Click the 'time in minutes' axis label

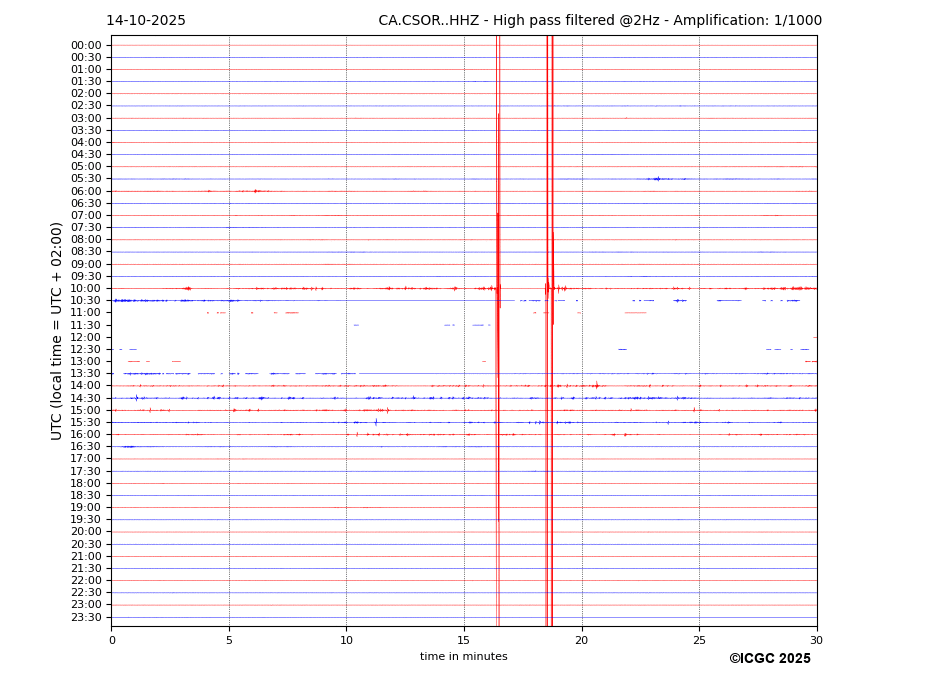click(x=463, y=657)
